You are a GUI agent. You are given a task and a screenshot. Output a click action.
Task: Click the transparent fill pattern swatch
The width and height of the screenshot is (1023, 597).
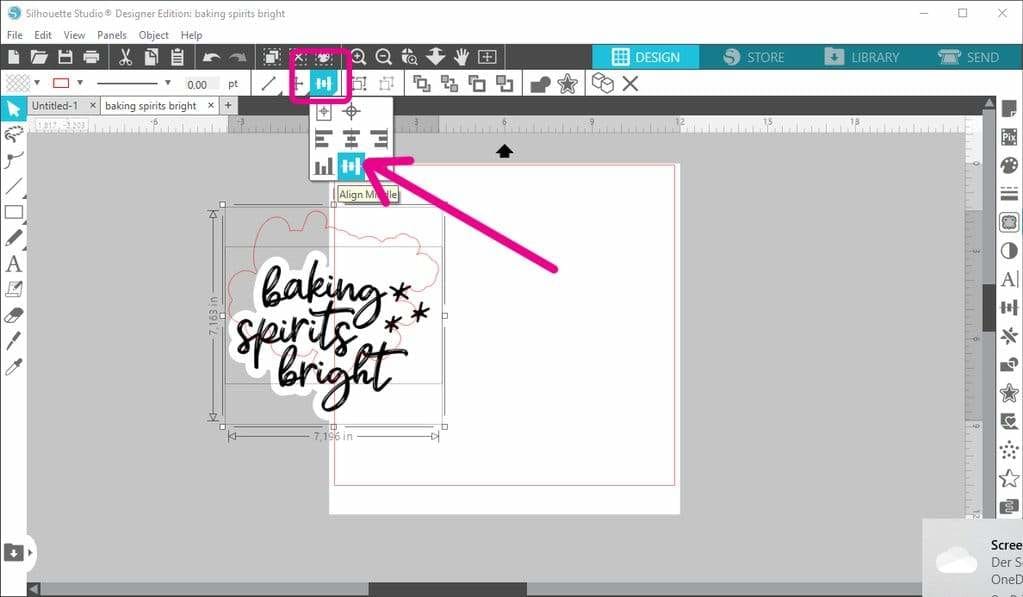18,83
